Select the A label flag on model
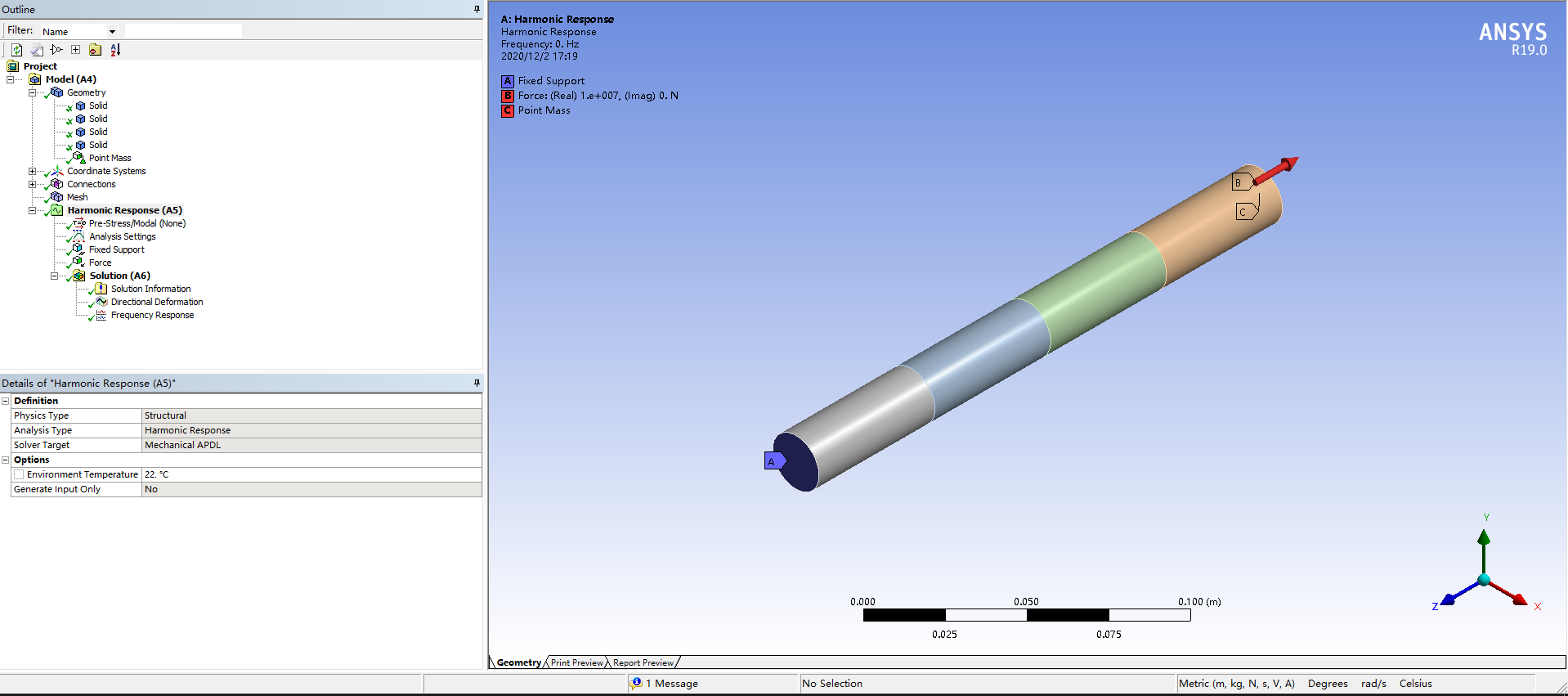 773,461
